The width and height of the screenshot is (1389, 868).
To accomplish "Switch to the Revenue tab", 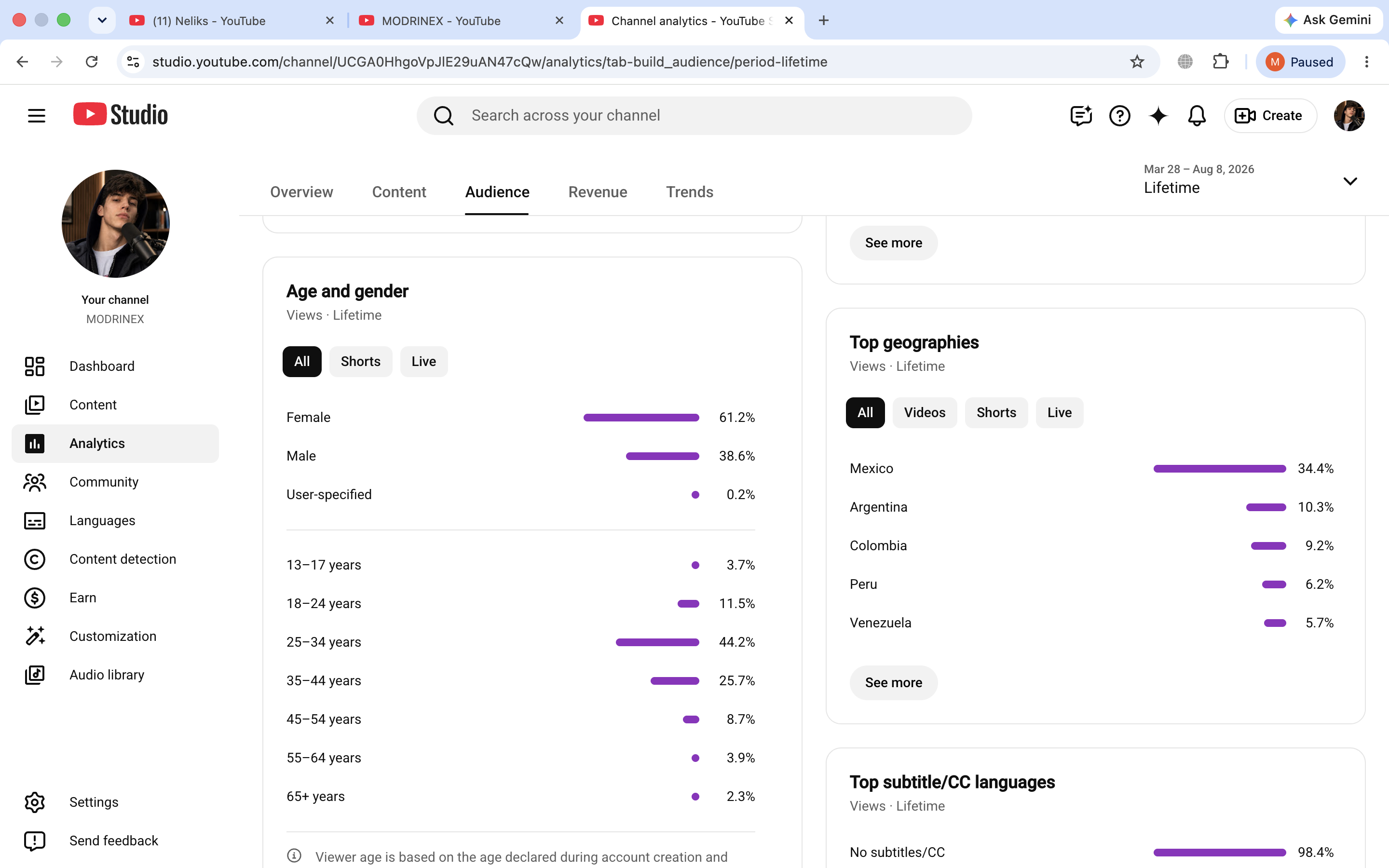I will click(598, 192).
